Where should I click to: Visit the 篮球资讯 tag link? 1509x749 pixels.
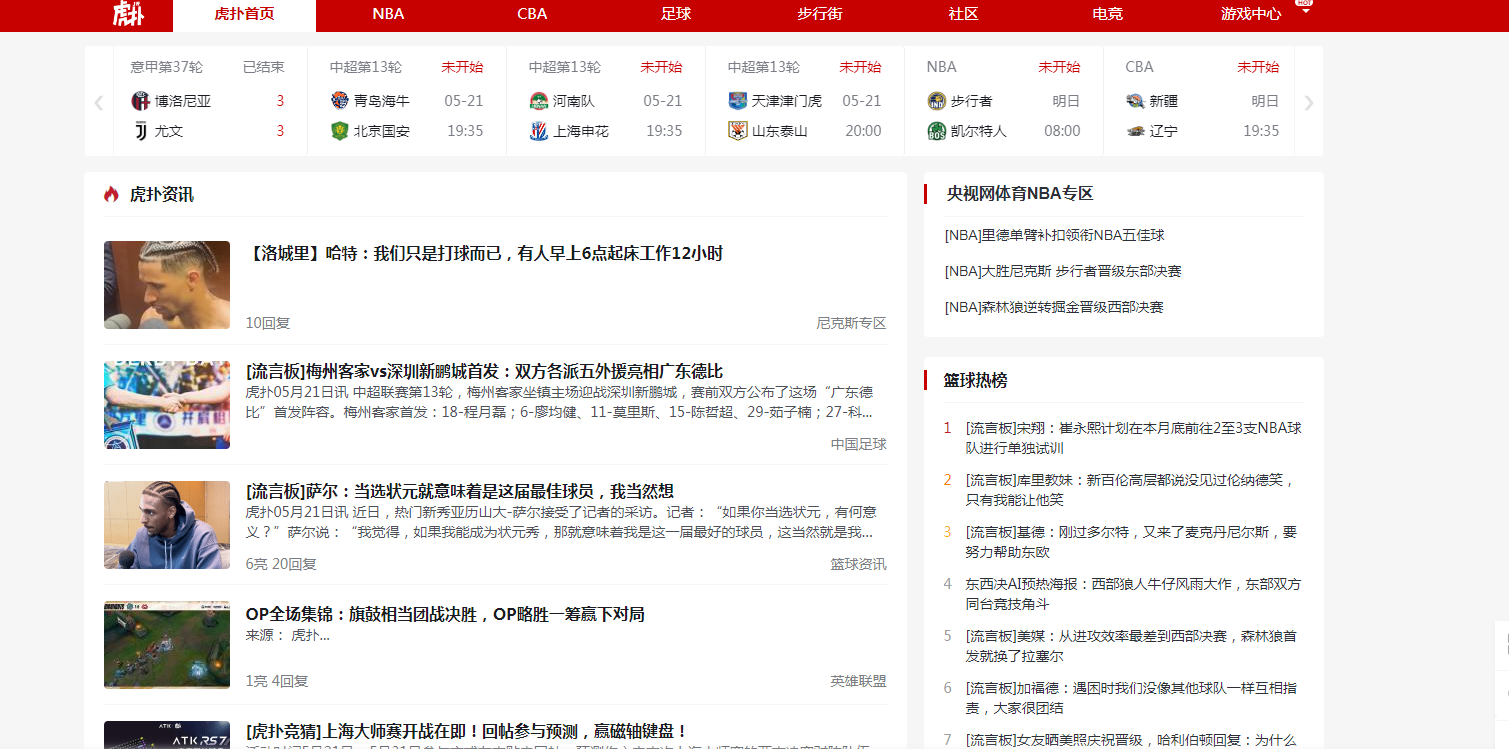click(x=858, y=564)
